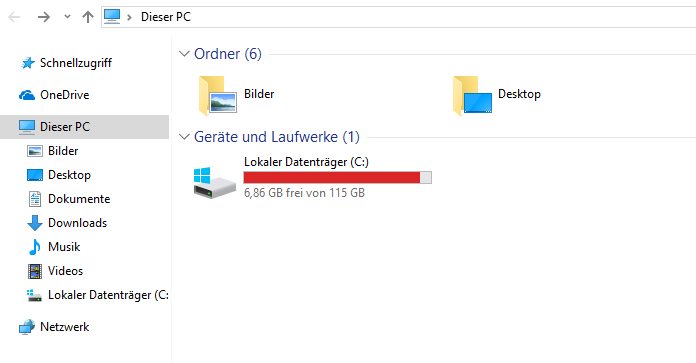This screenshot has width=696, height=363.
Task: Open the Desktop folder icon in main pane
Action: [x=472, y=95]
